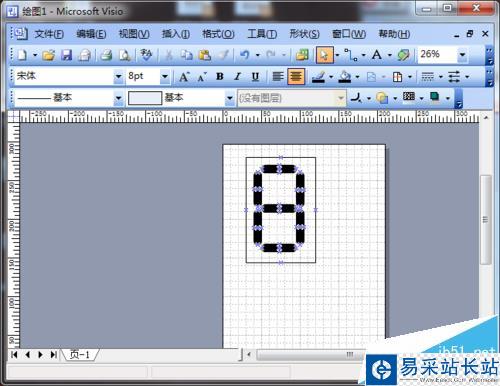Open file using the folder icon
The width and height of the screenshot is (500, 386).
[x=49, y=55]
